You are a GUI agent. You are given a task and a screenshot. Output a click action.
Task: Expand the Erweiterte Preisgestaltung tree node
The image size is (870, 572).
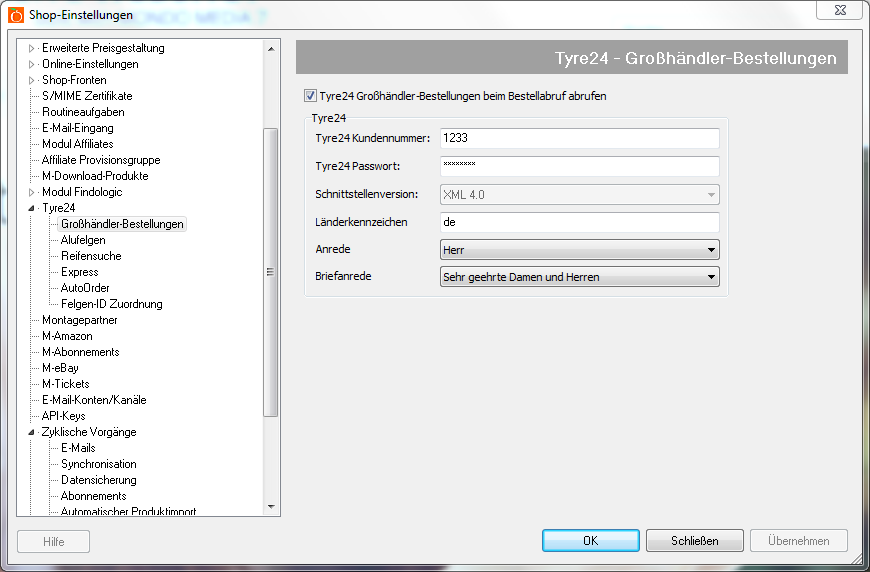(x=31, y=48)
